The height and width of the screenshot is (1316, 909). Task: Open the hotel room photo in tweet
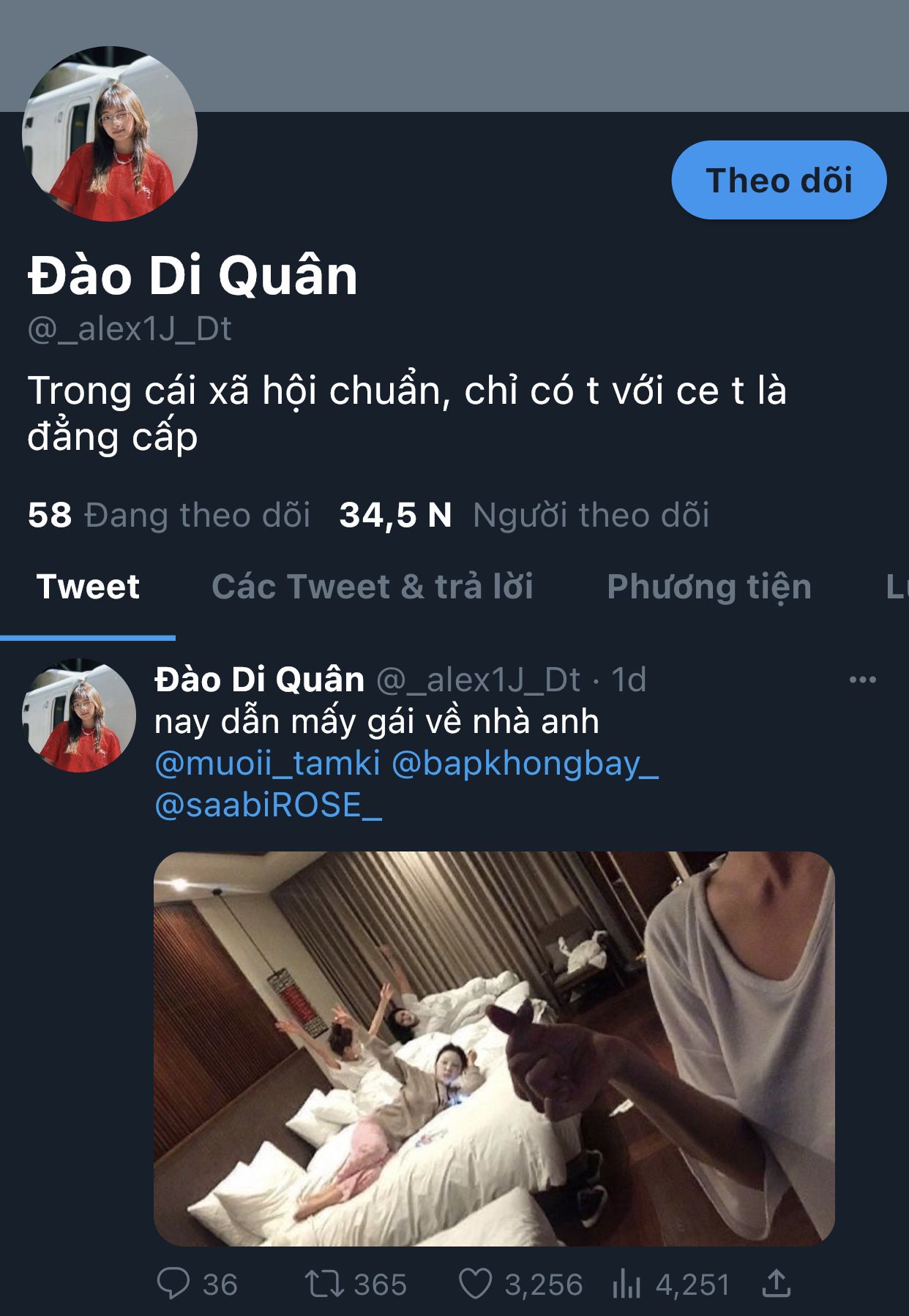494,1048
